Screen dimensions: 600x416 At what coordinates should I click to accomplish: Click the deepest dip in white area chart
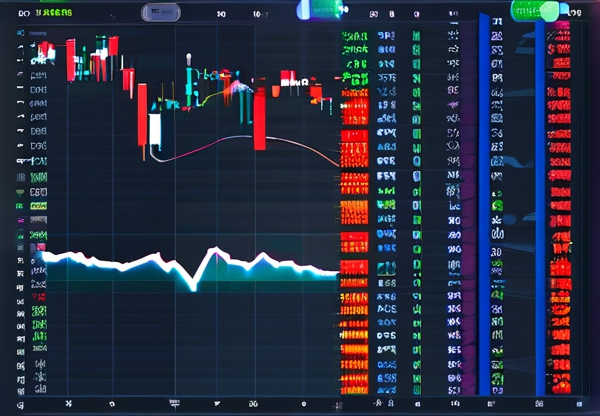point(193,284)
